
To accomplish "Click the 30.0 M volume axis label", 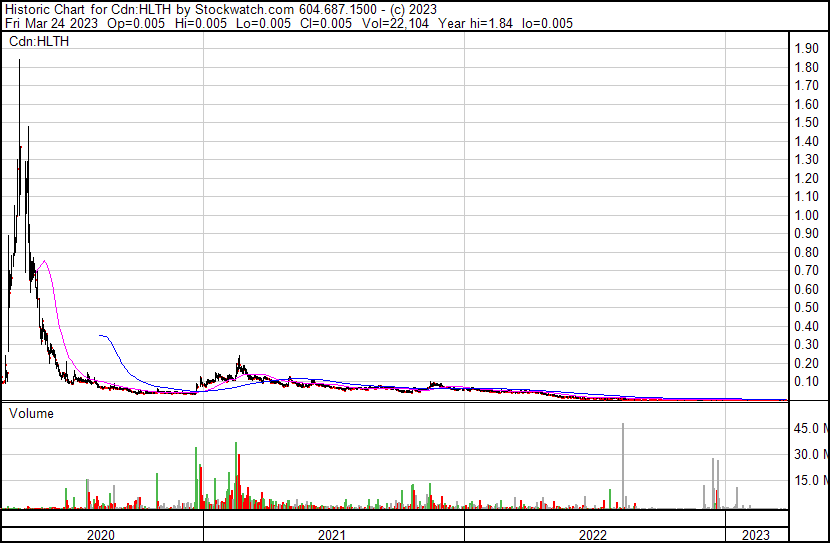I will (808, 454).
